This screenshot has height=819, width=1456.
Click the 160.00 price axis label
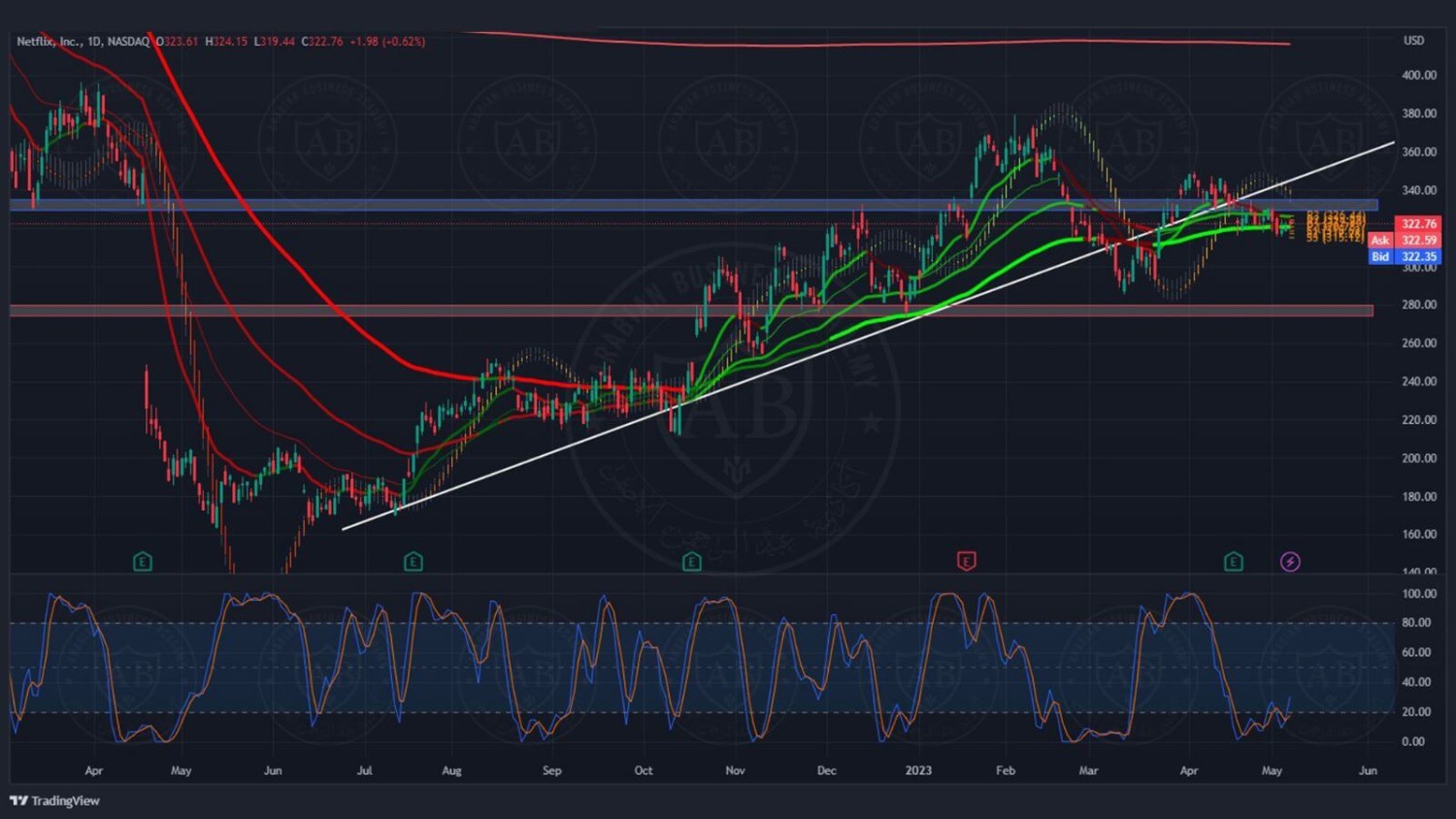(1419, 535)
